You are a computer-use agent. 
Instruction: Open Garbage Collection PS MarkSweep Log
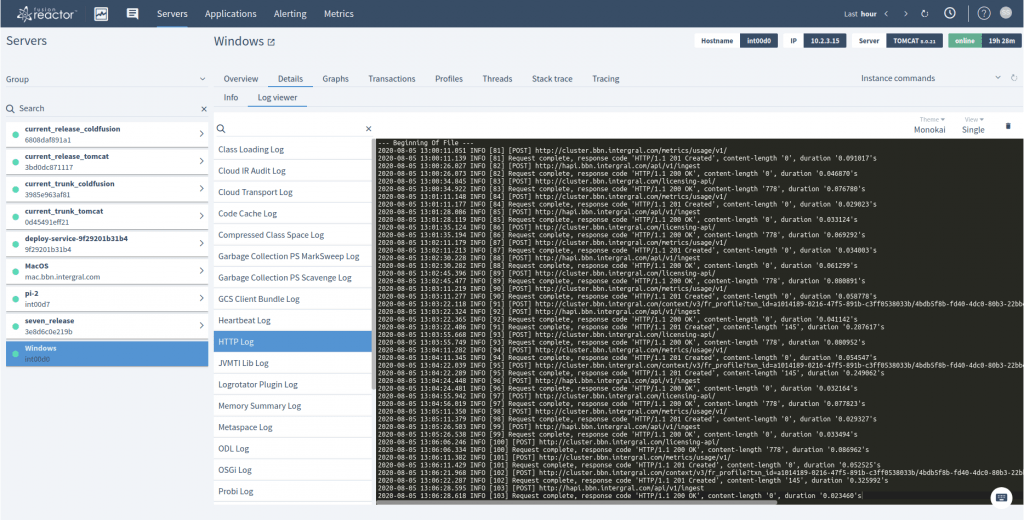293,256
